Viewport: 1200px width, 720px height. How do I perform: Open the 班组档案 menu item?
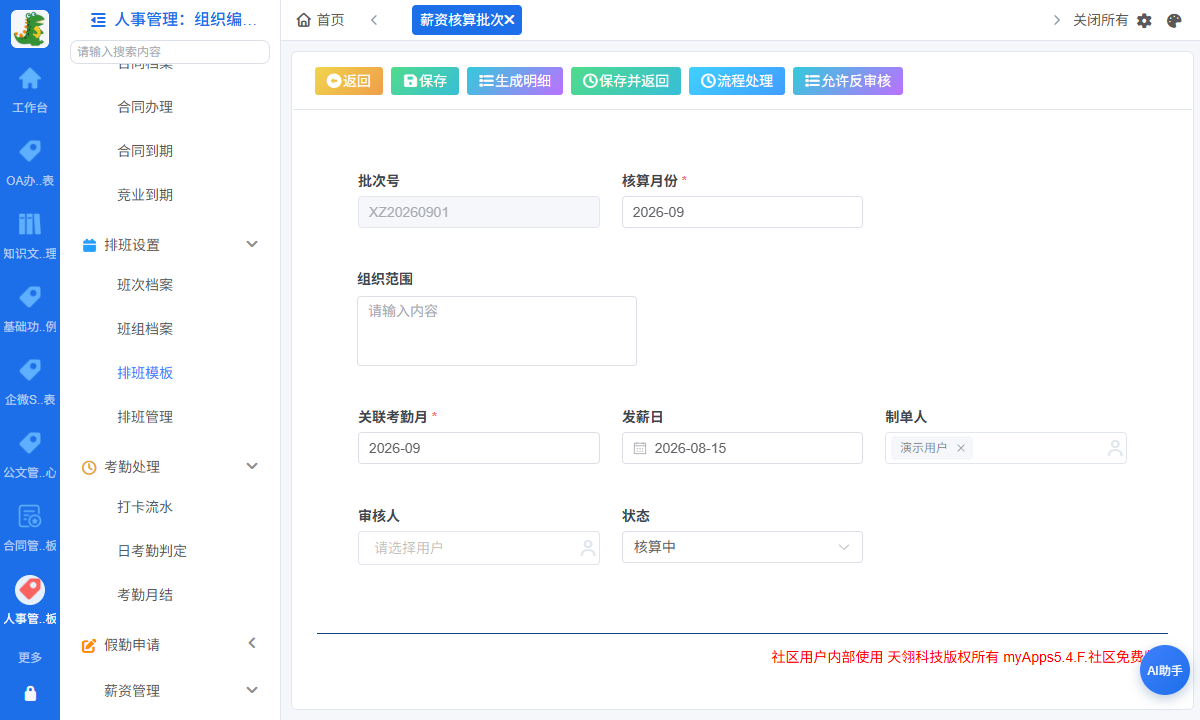[145, 329]
